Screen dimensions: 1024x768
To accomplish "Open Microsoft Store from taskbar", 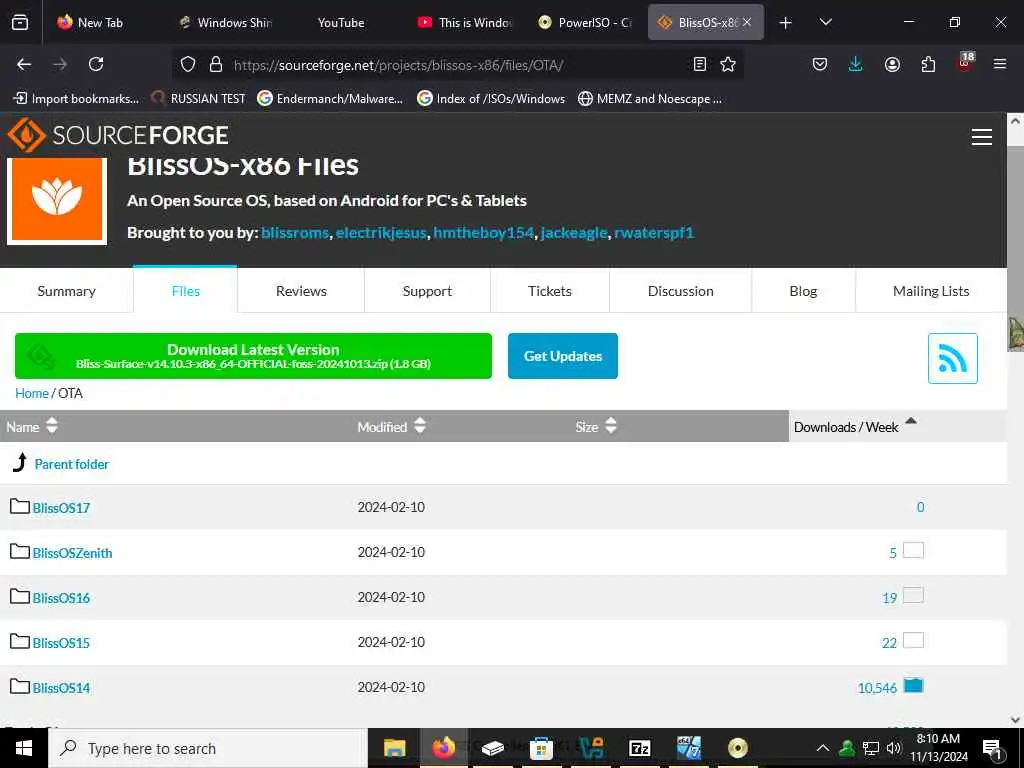I will tap(541, 748).
